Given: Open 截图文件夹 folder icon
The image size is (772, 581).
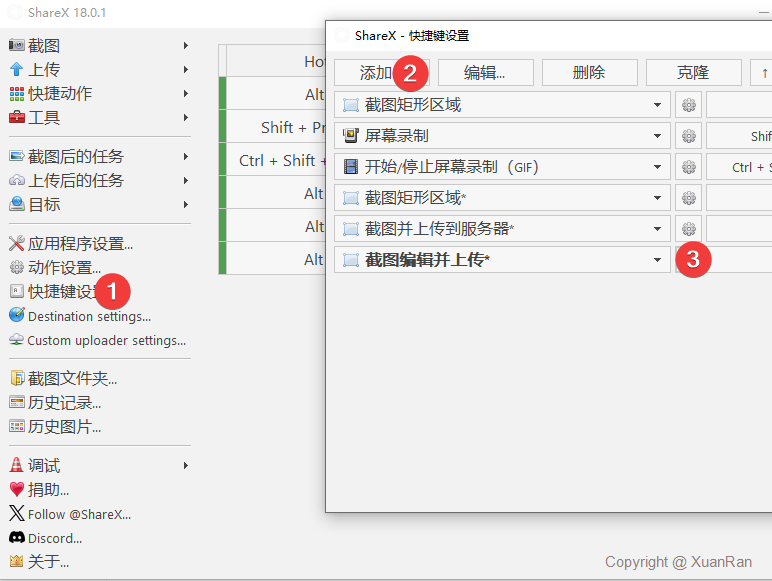Looking at the screenshot, I should click(x=17, y=379).
